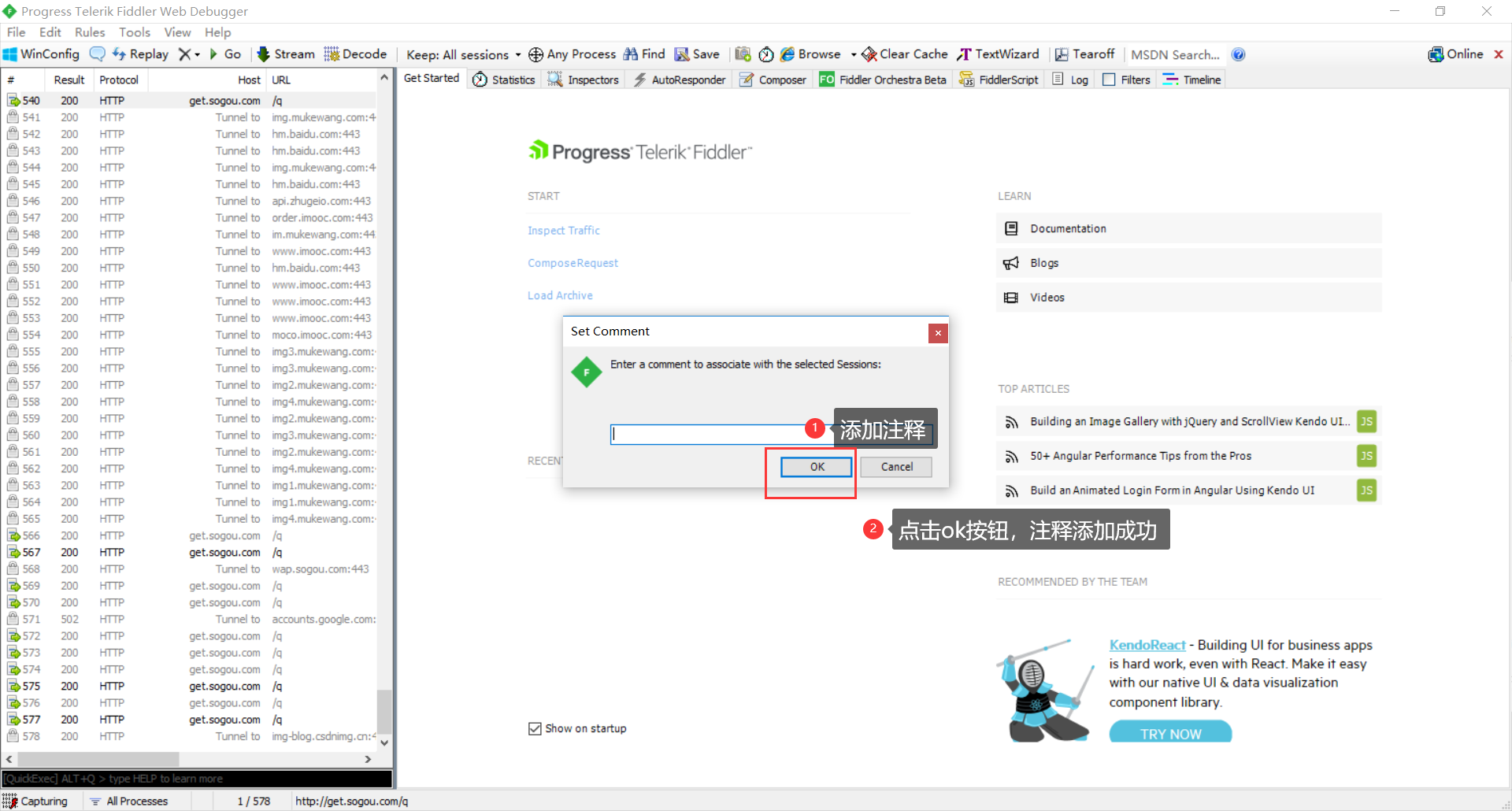This screenshot has width=1512, height=811.
Task: Switch to the Log tab
Action: click(1071, 80)
